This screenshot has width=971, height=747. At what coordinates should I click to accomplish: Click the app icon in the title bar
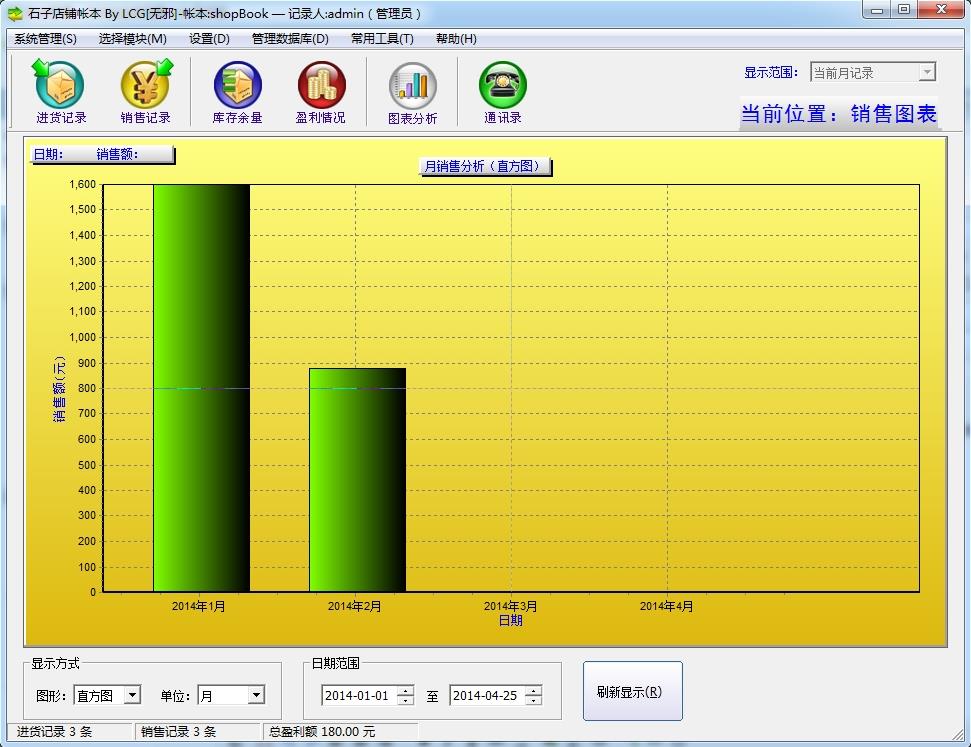15,13
